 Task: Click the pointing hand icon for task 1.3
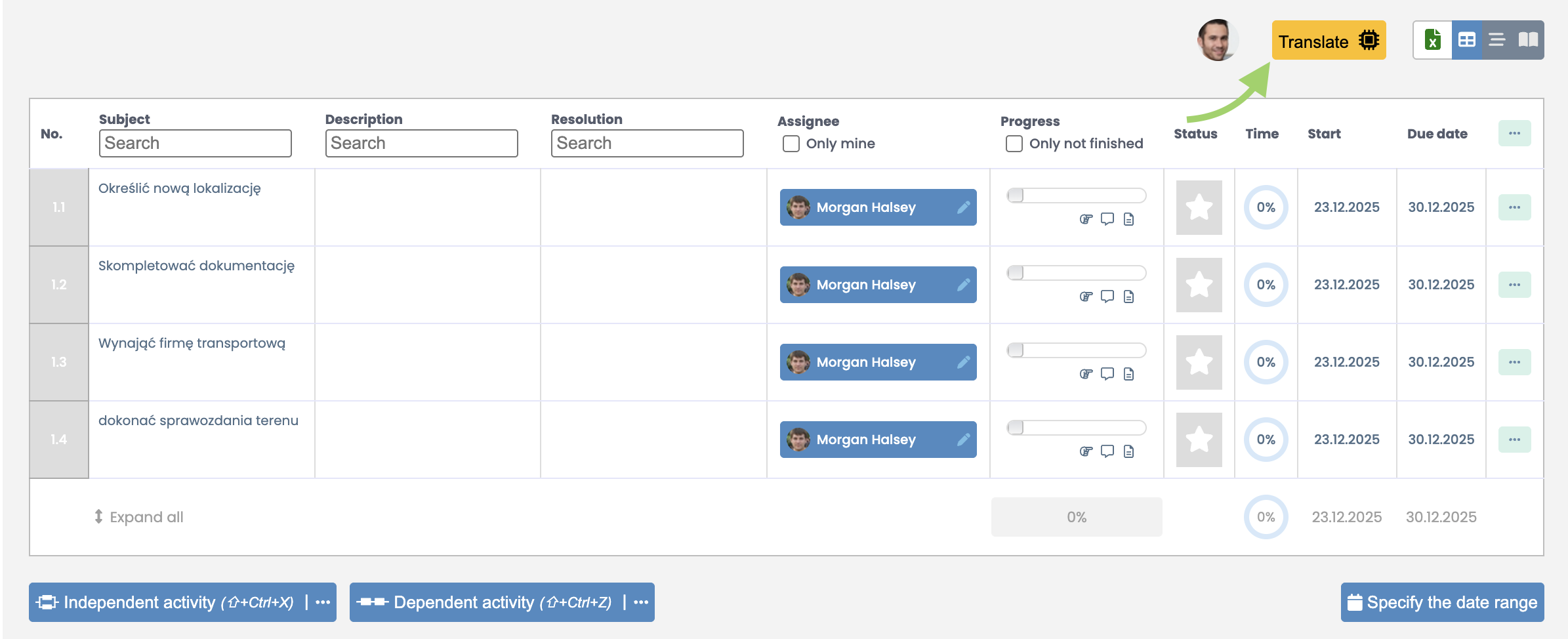pyautogui.click(x=1086, y=374)
